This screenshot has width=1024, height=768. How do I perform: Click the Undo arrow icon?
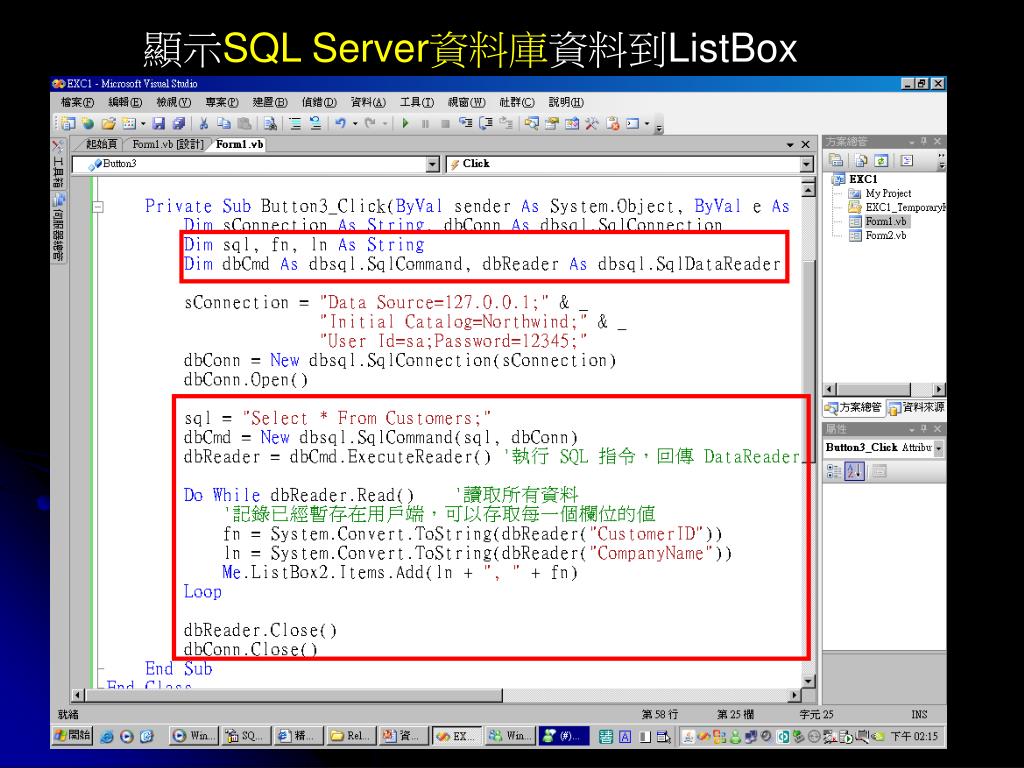click(340, 123)
